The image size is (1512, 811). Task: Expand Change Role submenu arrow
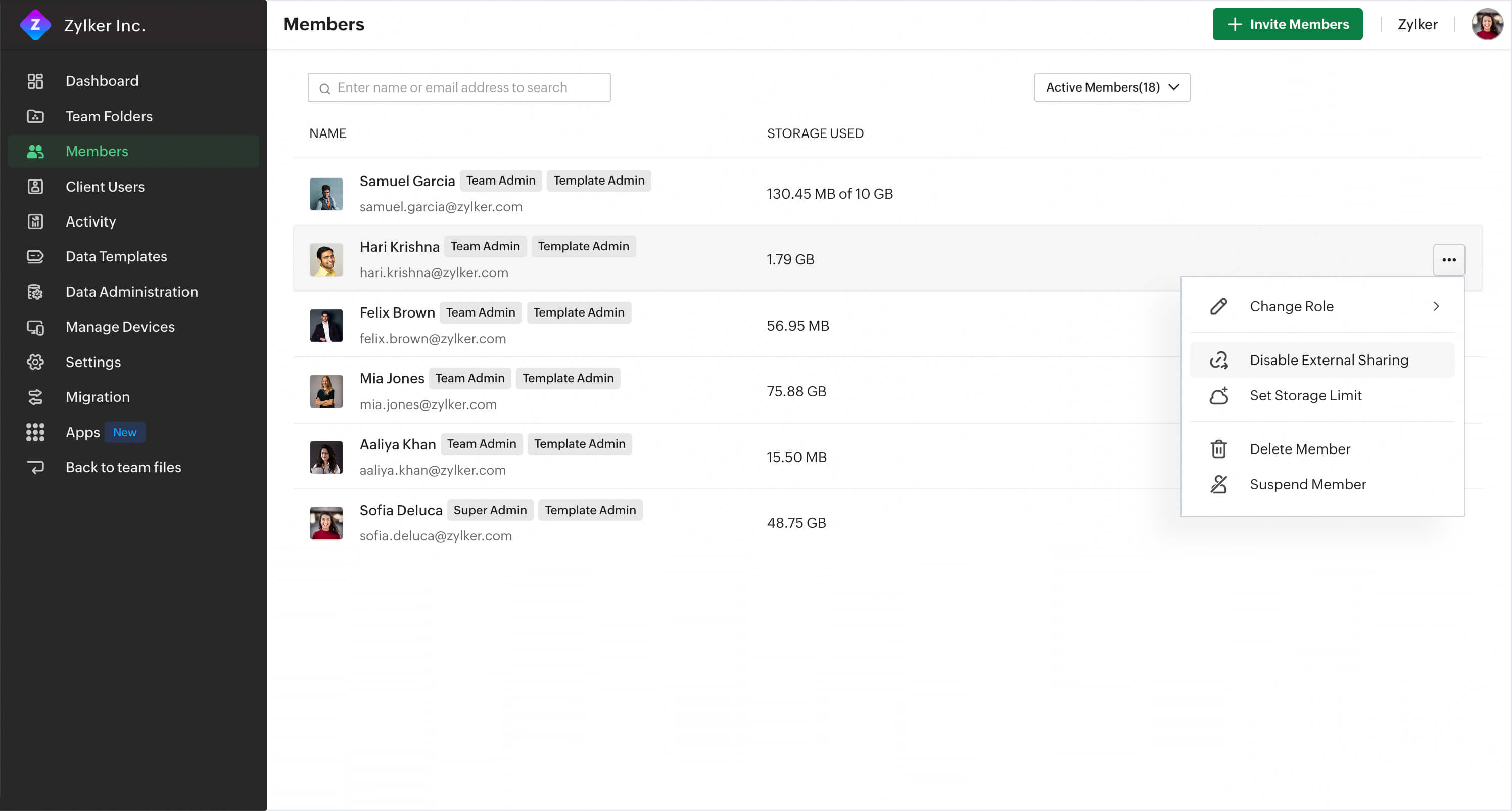click(1437, 306)
